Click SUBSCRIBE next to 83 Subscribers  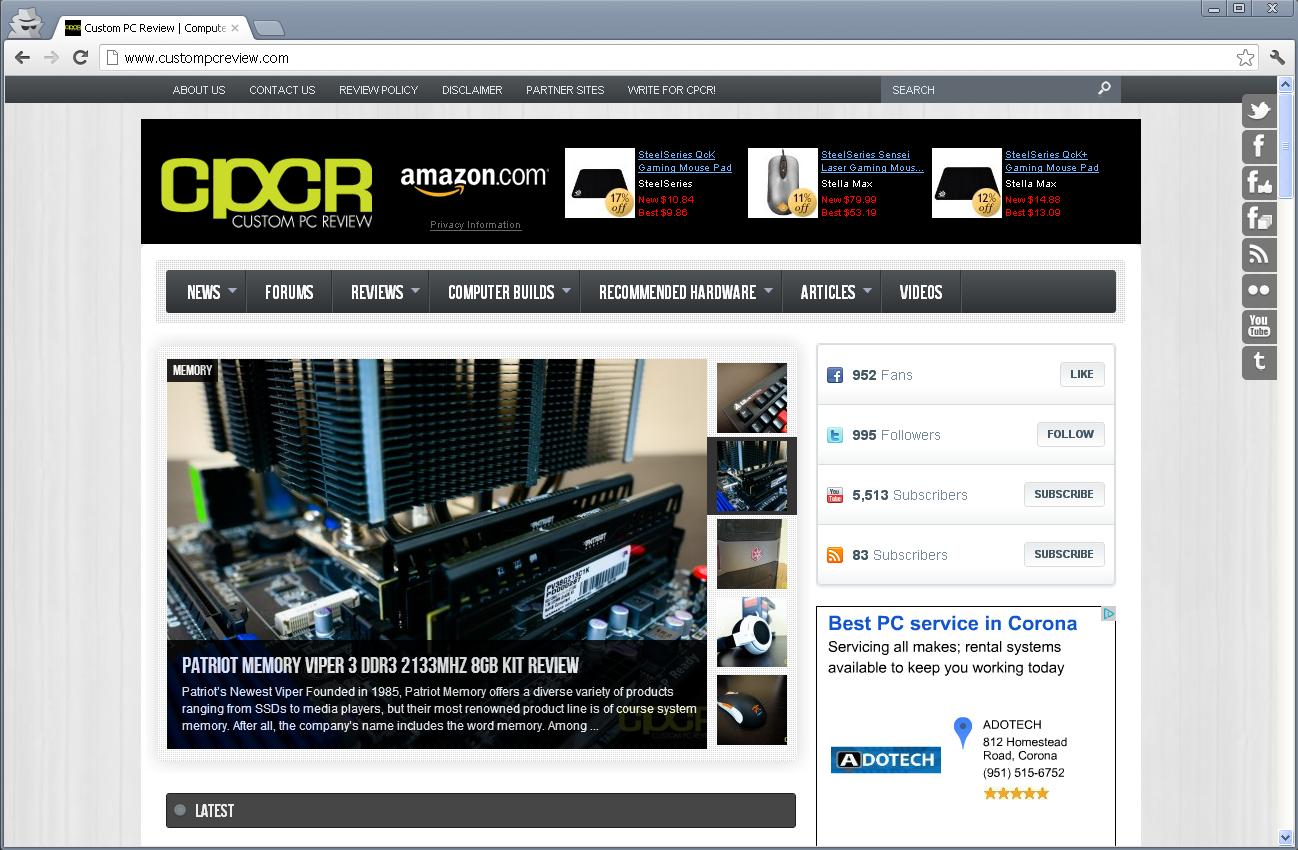pyautogui.click(x=1064, y=554)
